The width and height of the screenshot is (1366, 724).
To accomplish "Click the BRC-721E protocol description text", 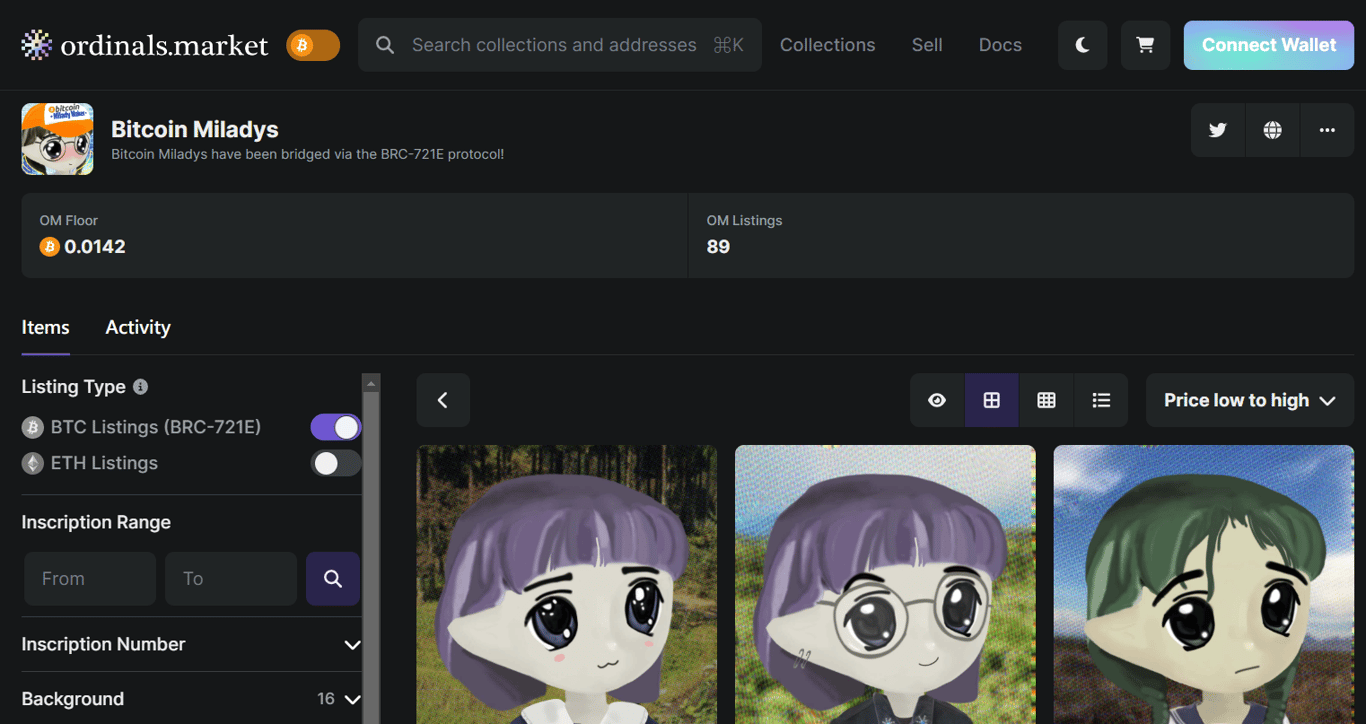I will 307,155.
